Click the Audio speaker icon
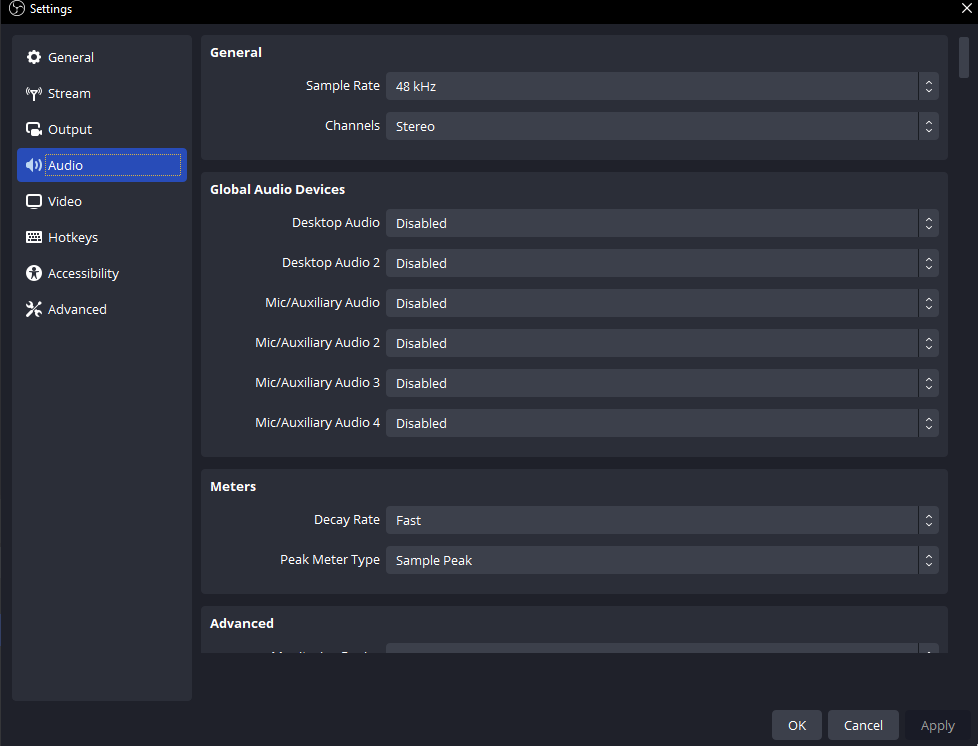Image resolution: width=978 pixels, height=746 pixels. 34,165
